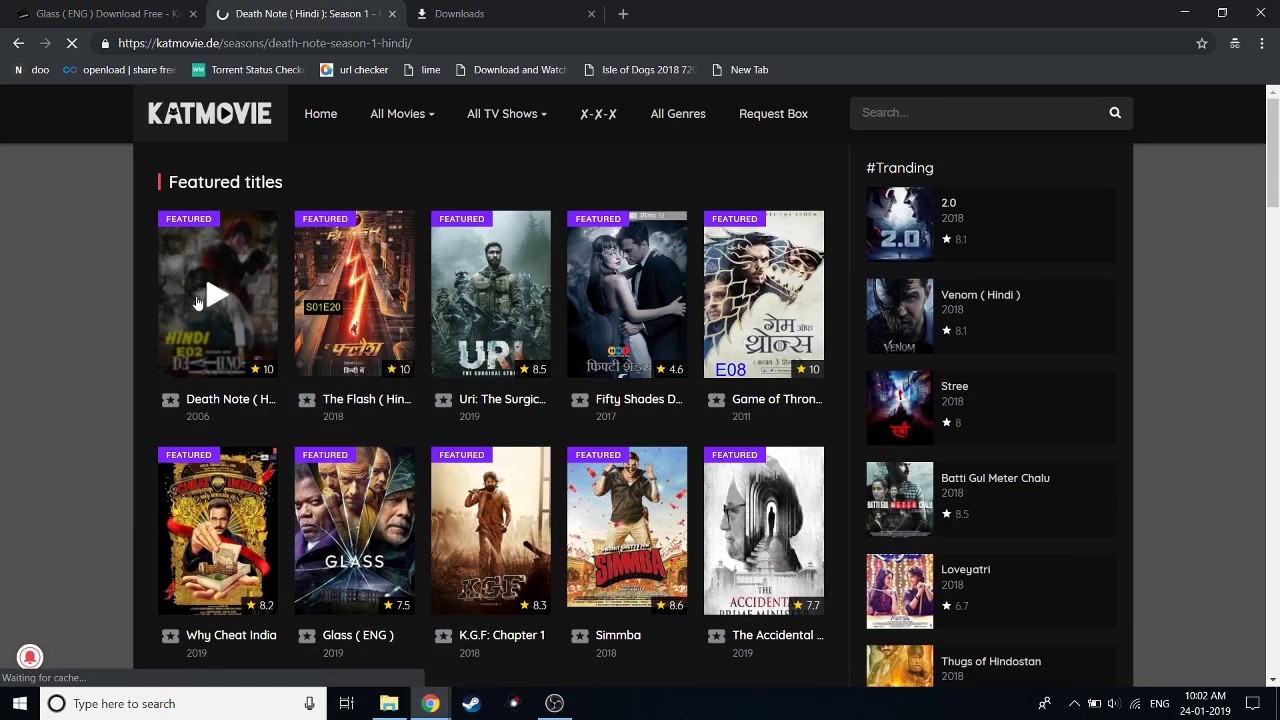Close the Downloads tab
Viewport: 1280px width, 720px height.
(x=591, y=14)
